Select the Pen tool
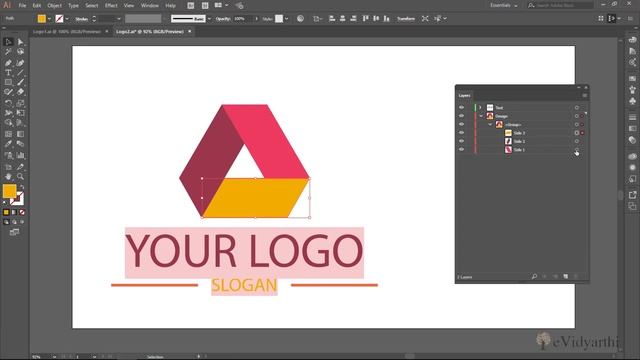Viewport: 640px width, 360px height. point(8,62)
